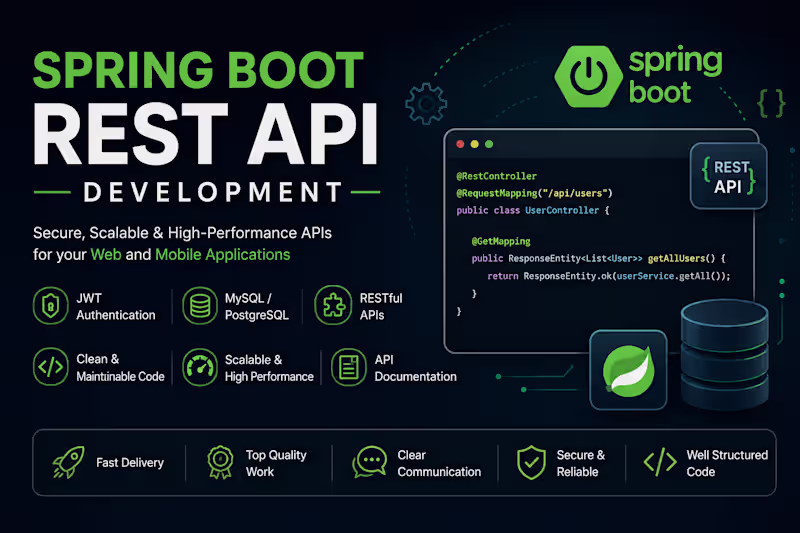Click the green dot in code window
The image size is (800, 533).
click(x=489, y=144)
